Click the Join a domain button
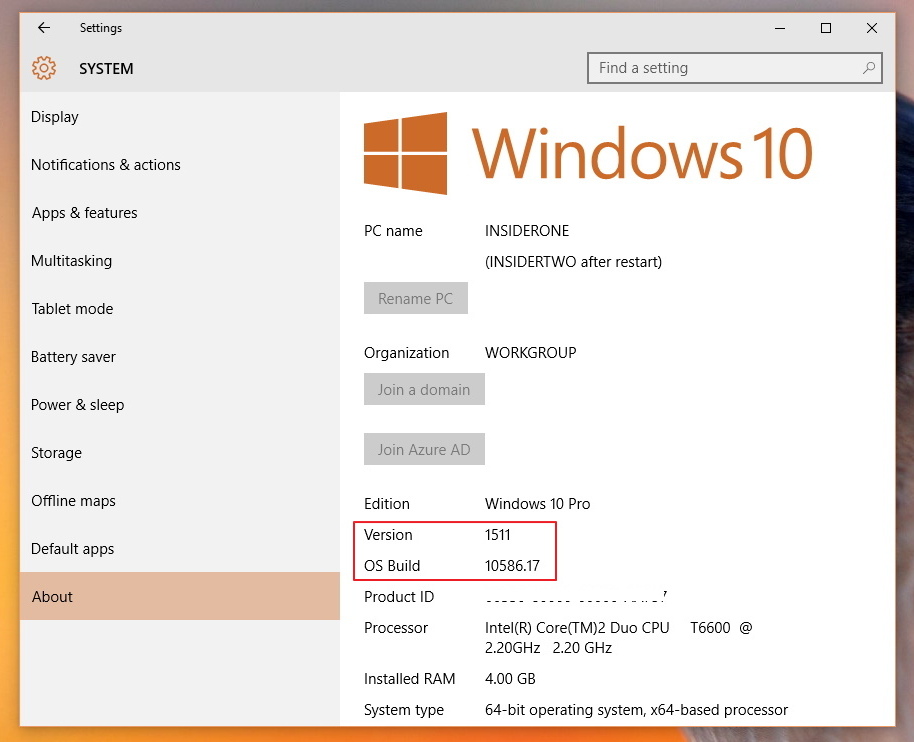 (x=424, y=389)
